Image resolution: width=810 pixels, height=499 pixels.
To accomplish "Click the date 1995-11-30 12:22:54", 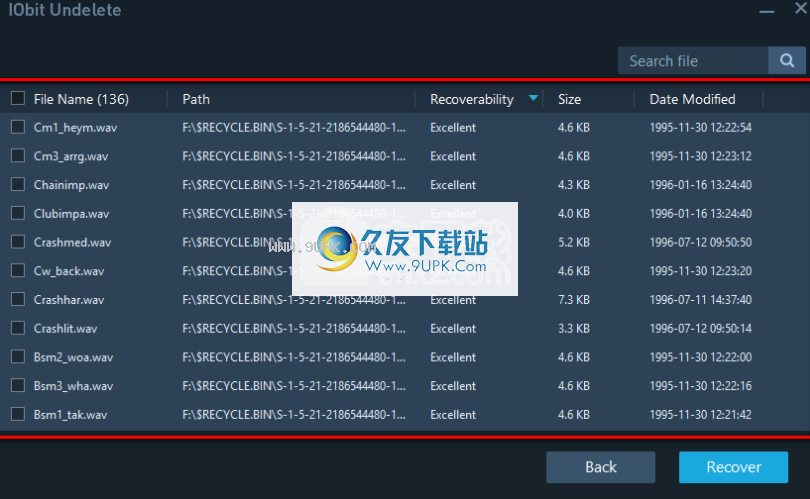I will click(x=700, y=128).
